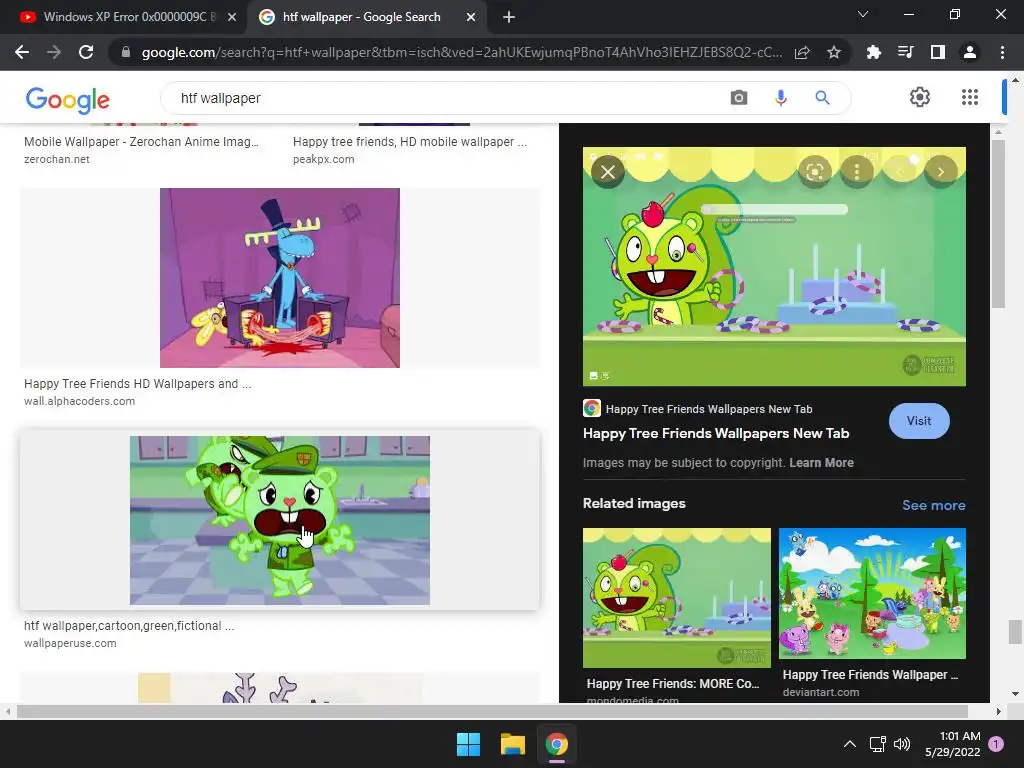Toggle the Chrome side panel icon
The height and width of the screenshot is (768, 1024).
point(938,52)
